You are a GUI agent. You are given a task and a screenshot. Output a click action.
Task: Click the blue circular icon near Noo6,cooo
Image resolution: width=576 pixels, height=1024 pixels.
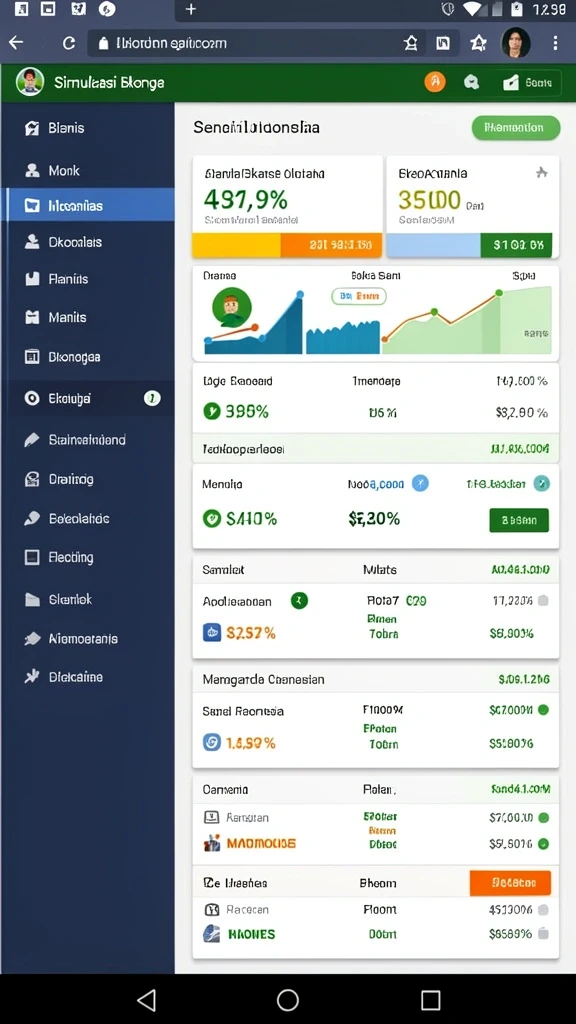coord(420,484)
